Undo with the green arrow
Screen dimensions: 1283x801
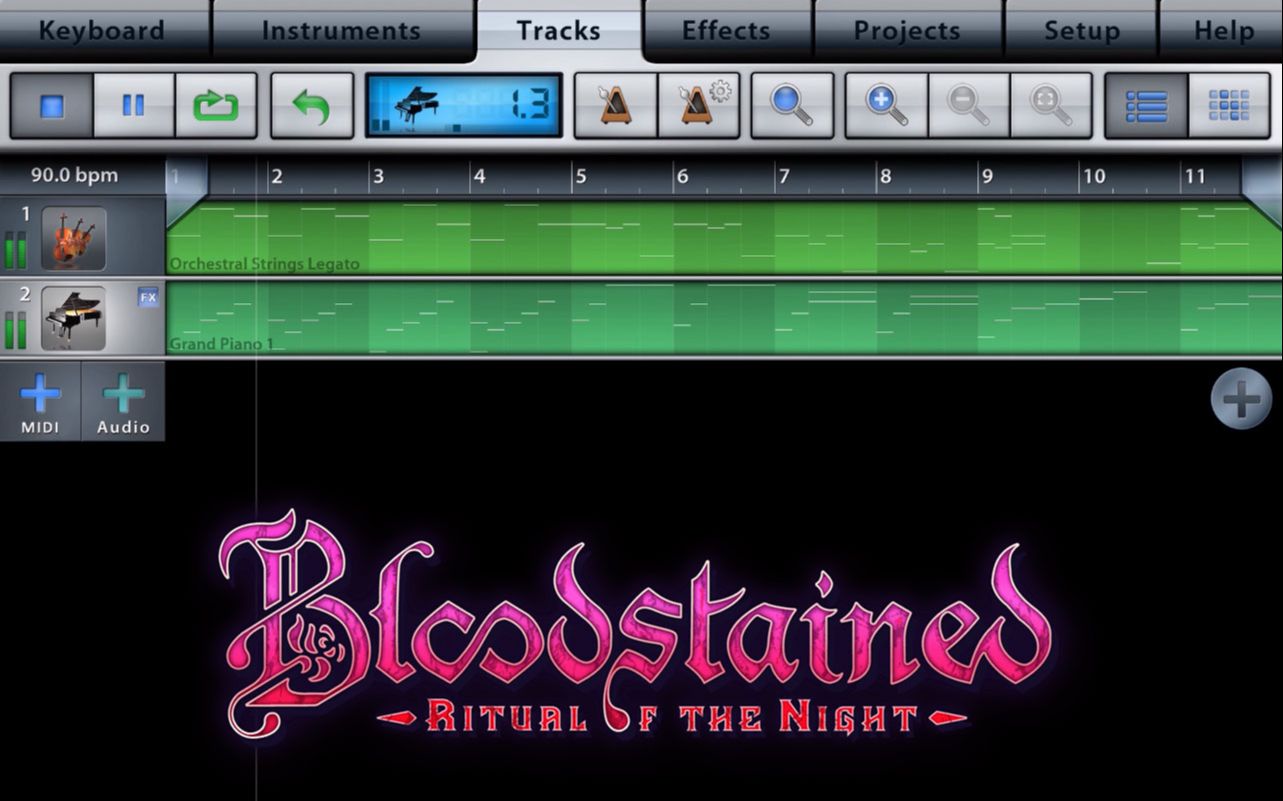312,105
